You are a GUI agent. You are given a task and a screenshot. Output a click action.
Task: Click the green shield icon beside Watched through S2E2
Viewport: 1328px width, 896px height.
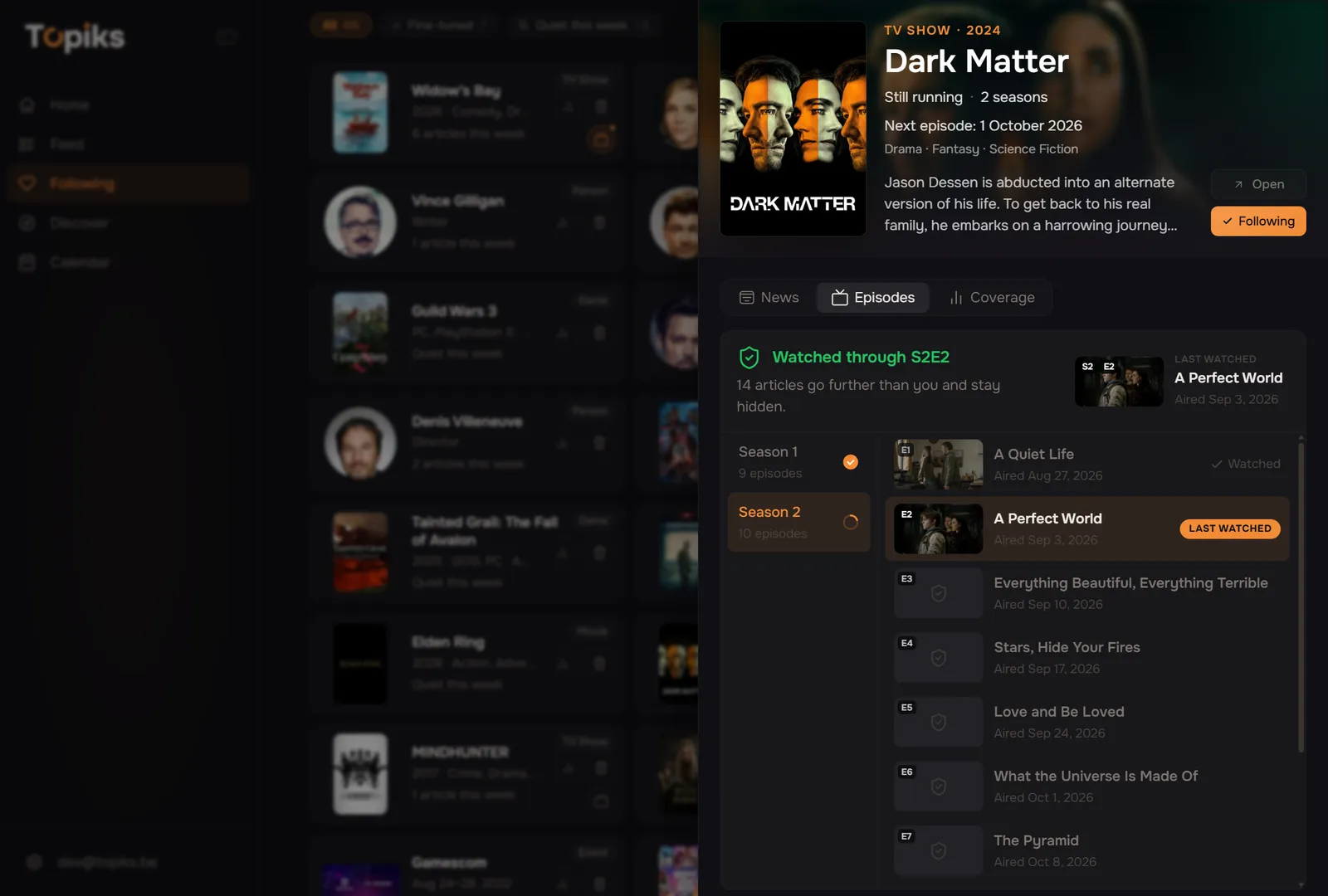749,358
